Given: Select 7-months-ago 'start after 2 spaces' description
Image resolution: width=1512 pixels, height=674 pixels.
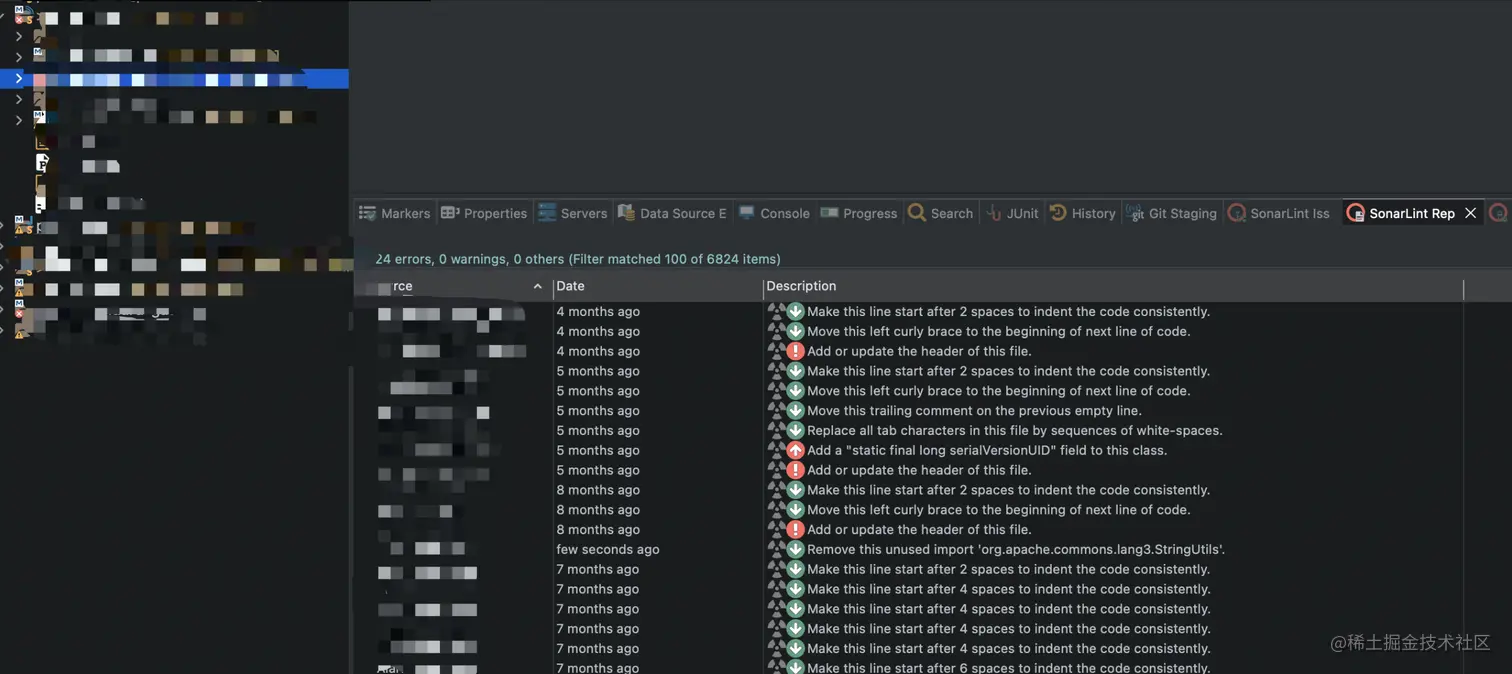Looking at the screenshot, I should tap(1008, 569).
